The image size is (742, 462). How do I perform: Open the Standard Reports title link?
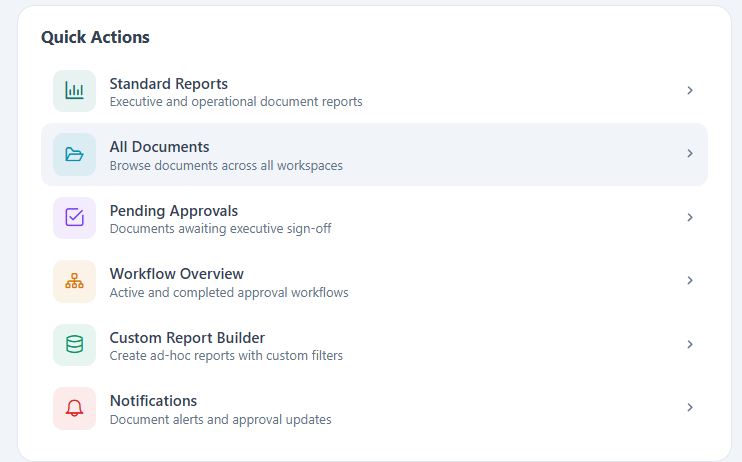click(168, 84)
